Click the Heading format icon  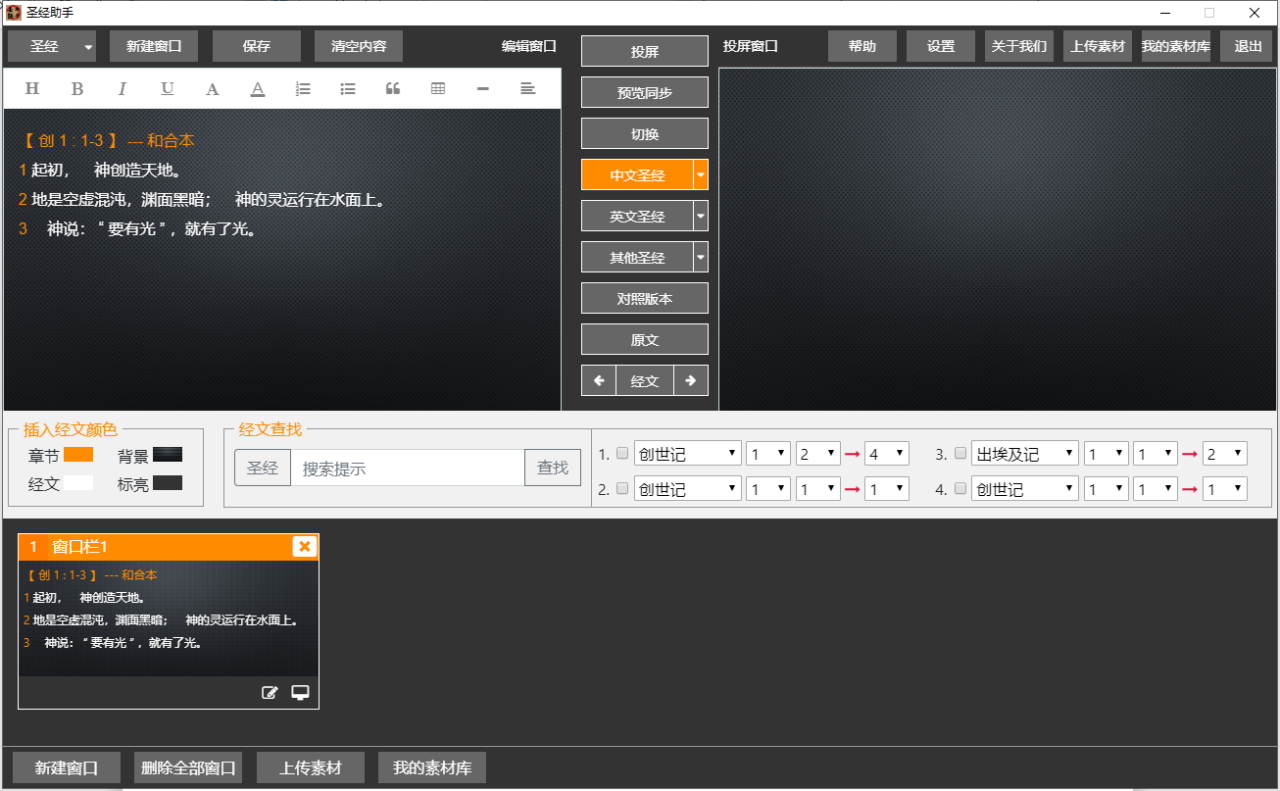point(32,89)
